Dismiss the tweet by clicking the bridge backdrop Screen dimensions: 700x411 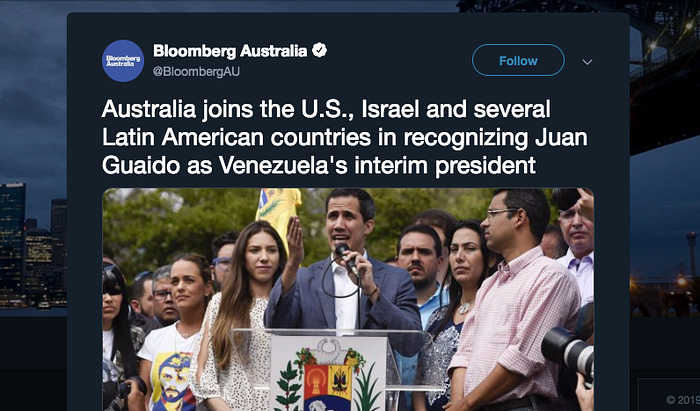click(665, 76)
